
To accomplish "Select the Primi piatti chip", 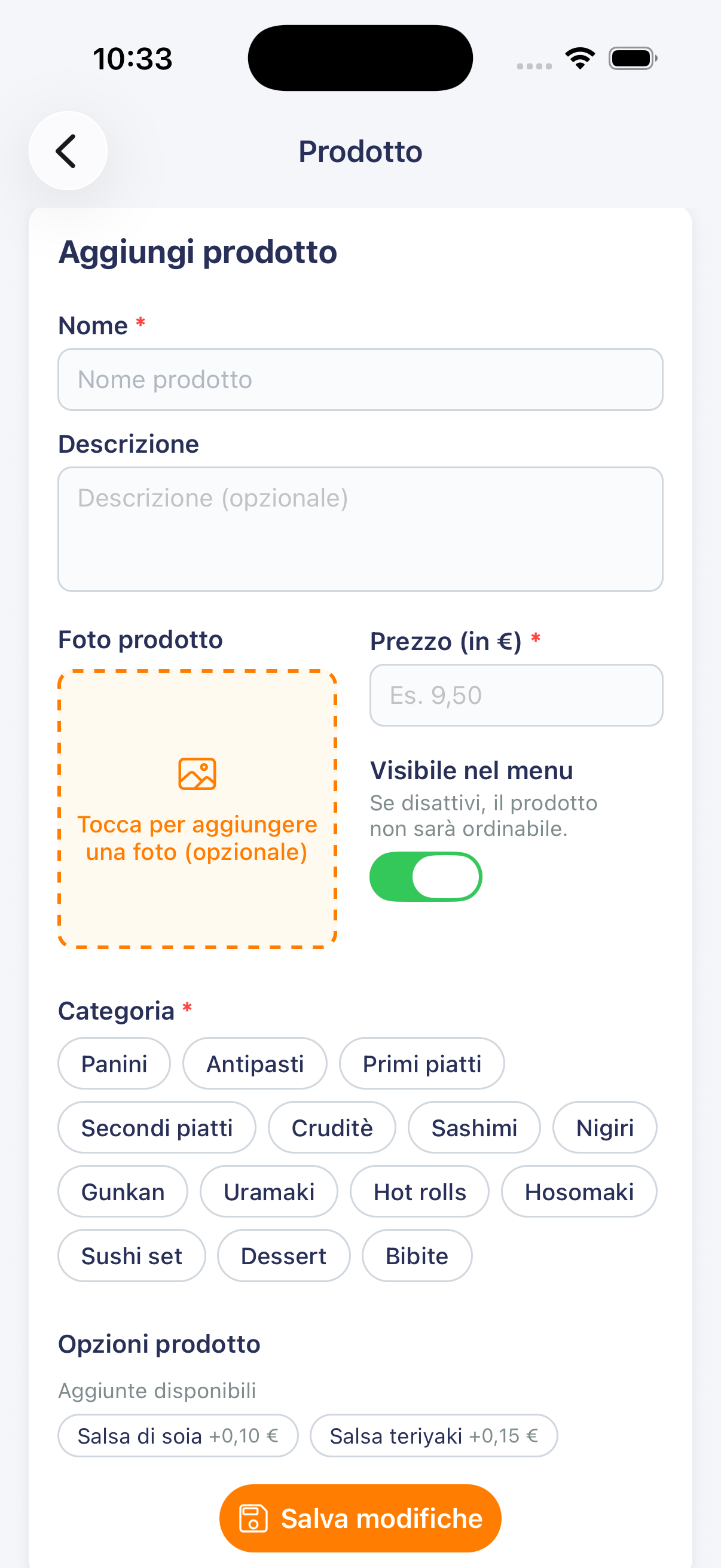I will [421, 1063].
